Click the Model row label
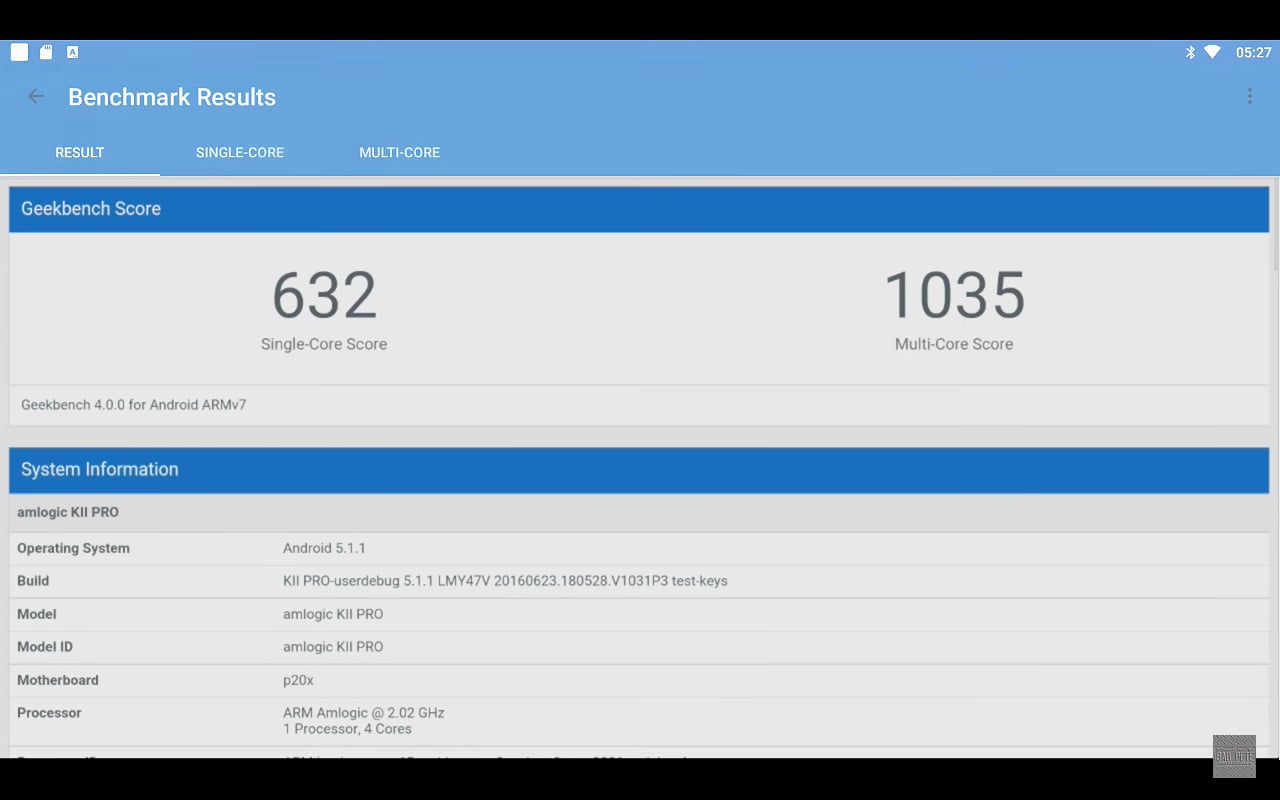This screenshot has height=800, width=1280. point(36,614)
